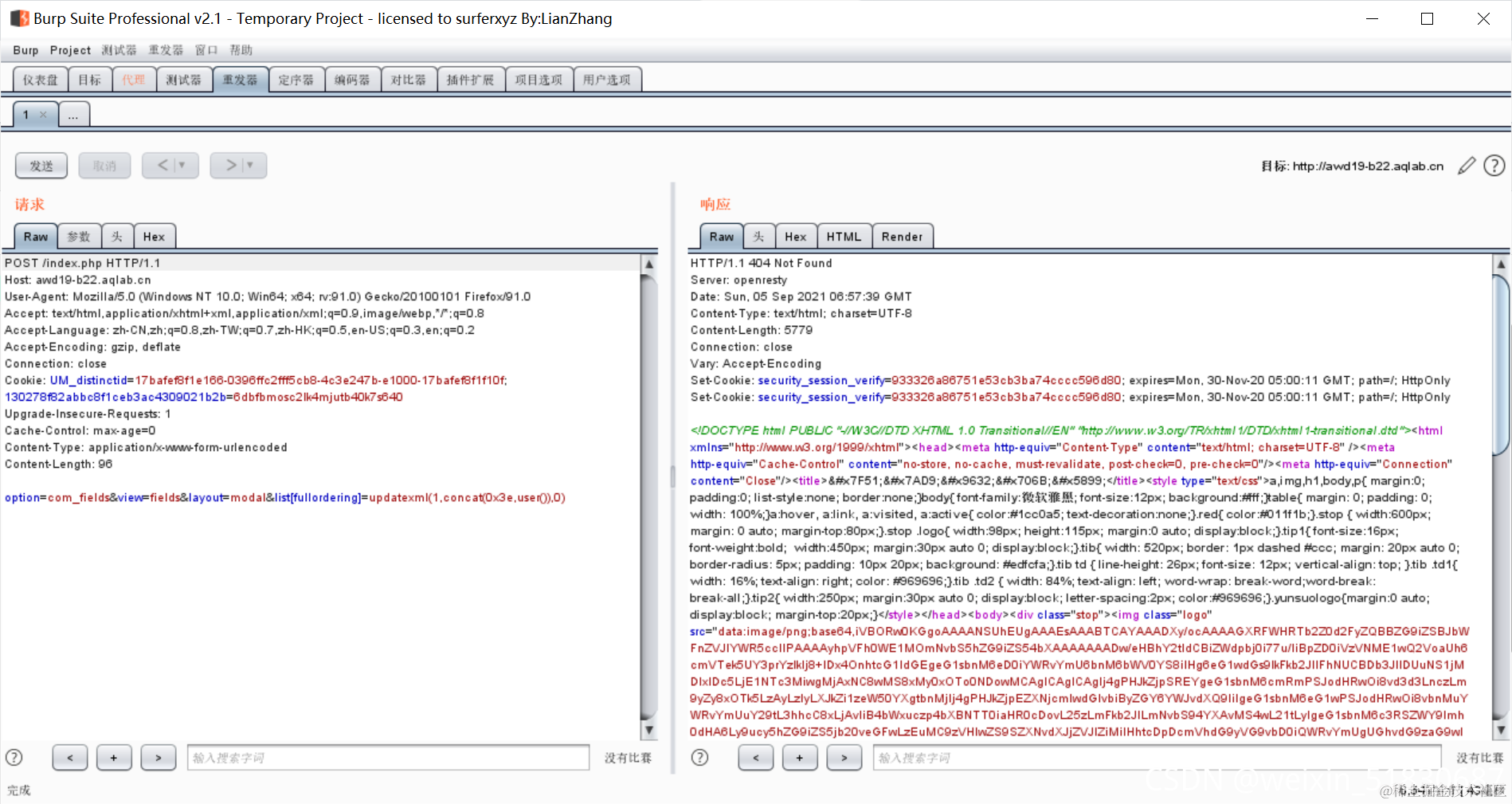Select the 重发器 repeater tab
Screen dimensions: 1512x804
point(241,80)
